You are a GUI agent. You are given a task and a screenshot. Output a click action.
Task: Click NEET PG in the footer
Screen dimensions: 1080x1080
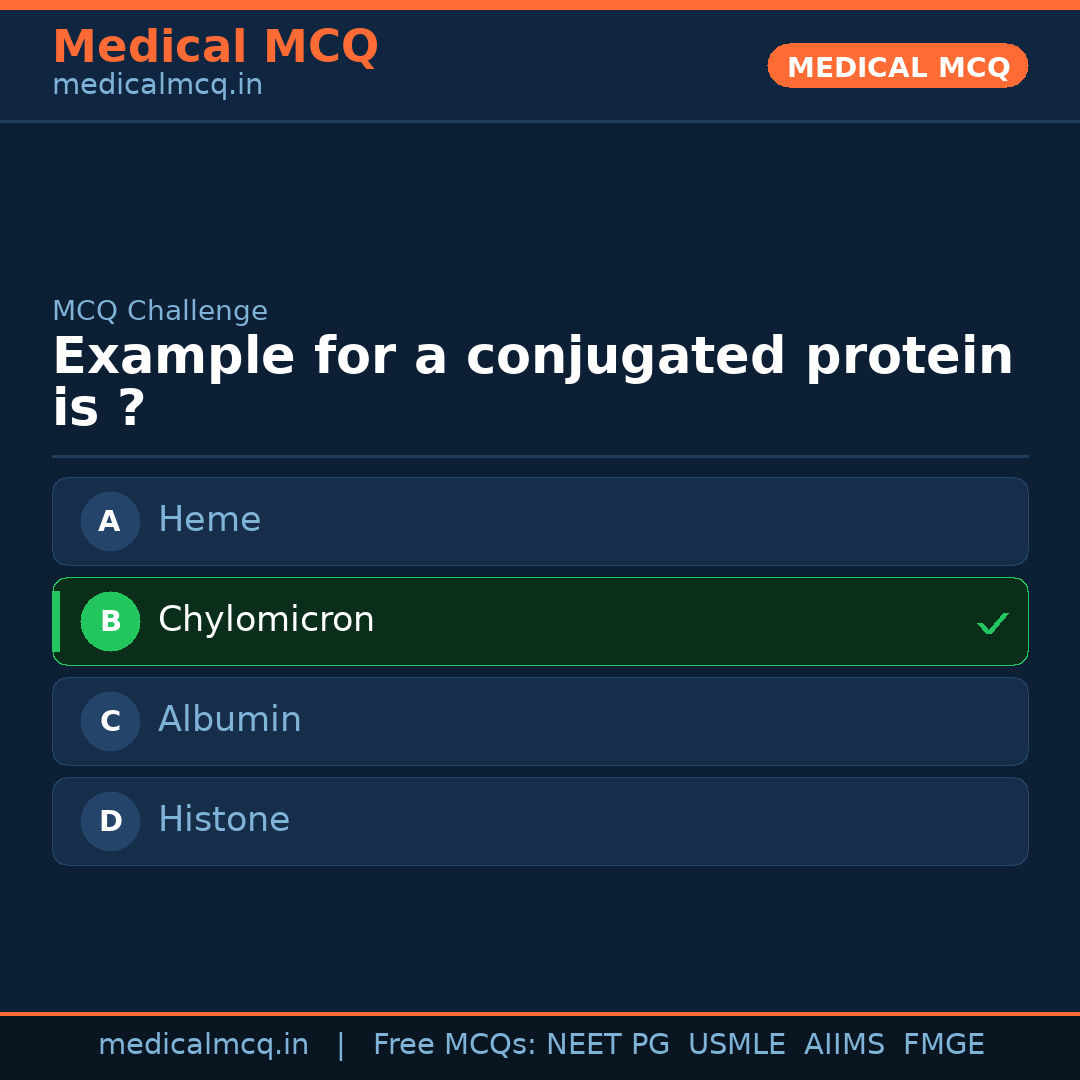point(608,1045)
